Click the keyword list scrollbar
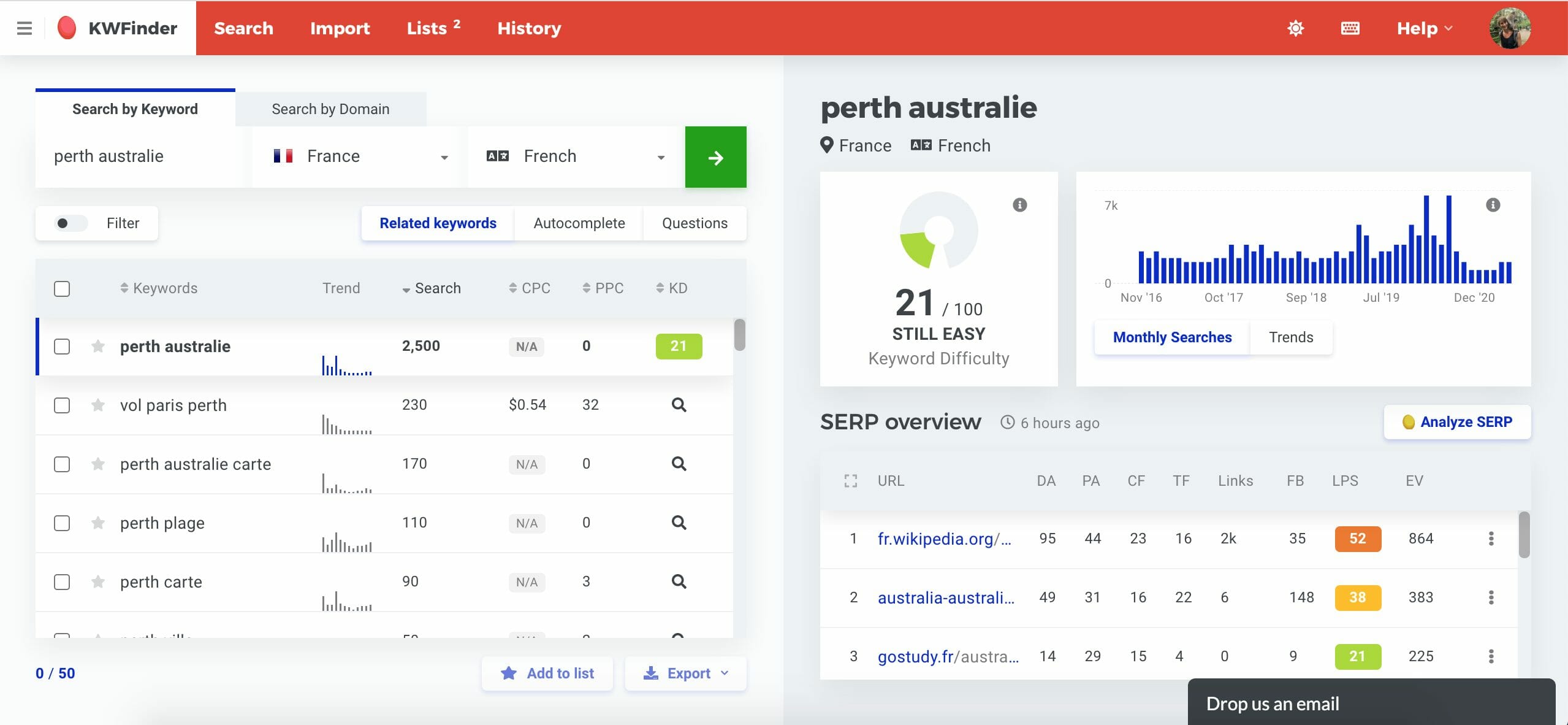Image resolution: width=1568 pixels, height=725 pixels. click(740, 335)
